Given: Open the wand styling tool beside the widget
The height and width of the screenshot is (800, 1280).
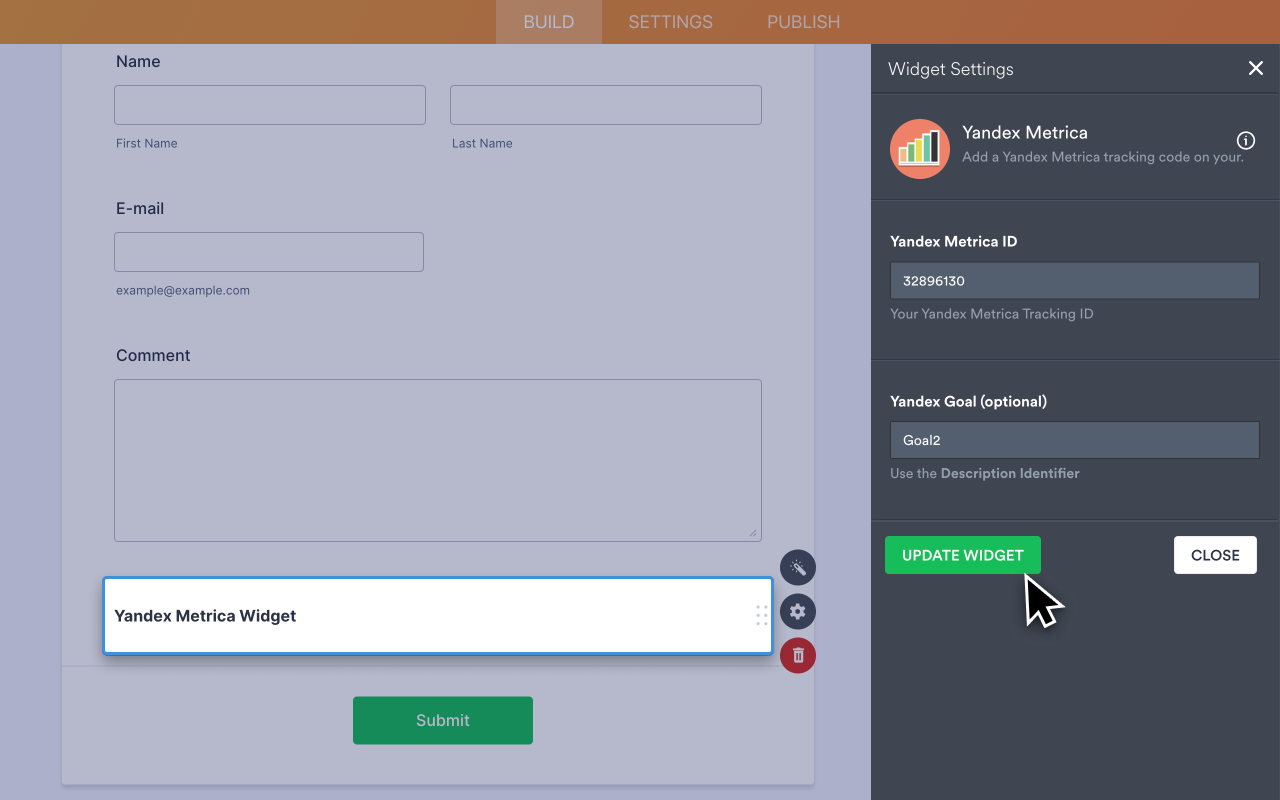Looking at the screenshot, I should 797,567.
